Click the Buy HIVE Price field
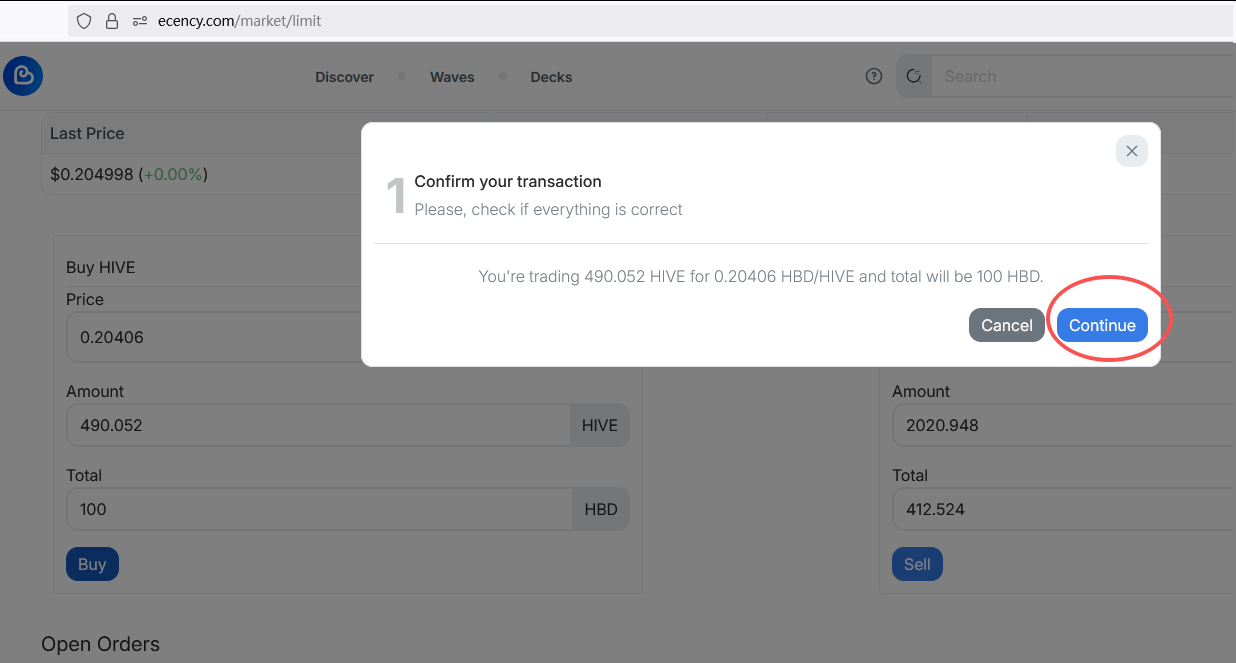This screenshot has width=1236, height=663. 214,337
